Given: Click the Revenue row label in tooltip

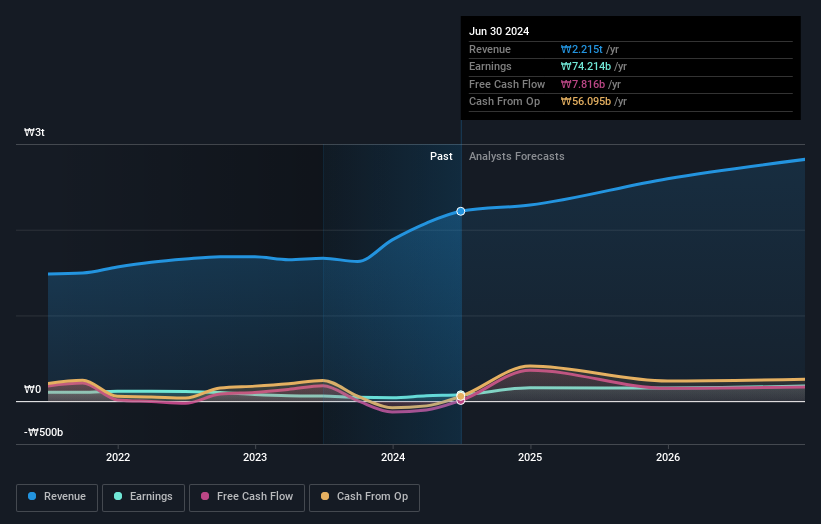Looking at the screenshot, I should (490, 49).
